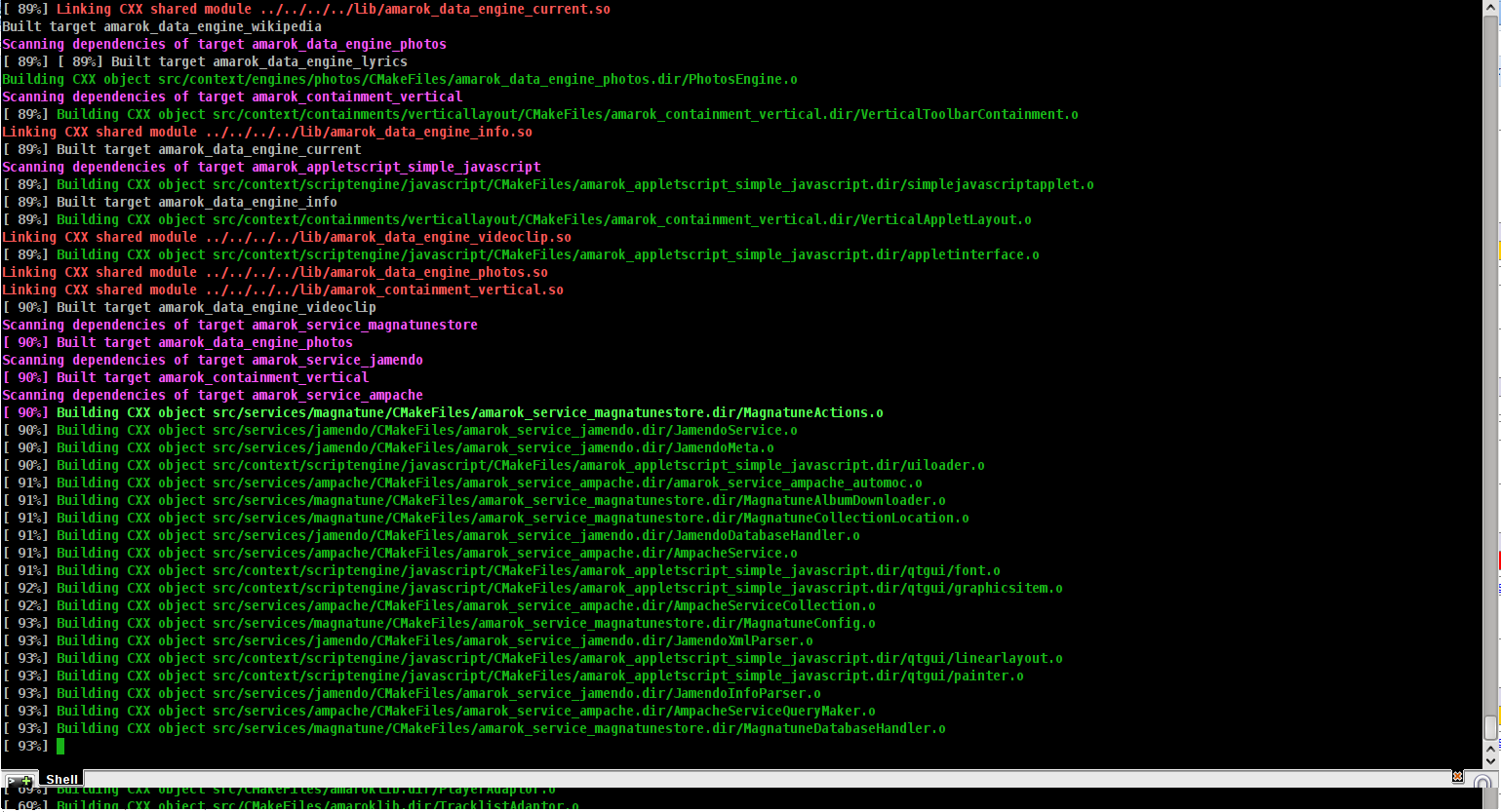Click the terminal scrollbar thumb handle
Image resolution: width=1501 pixels, height=812 pixels.
[1490, 727]
